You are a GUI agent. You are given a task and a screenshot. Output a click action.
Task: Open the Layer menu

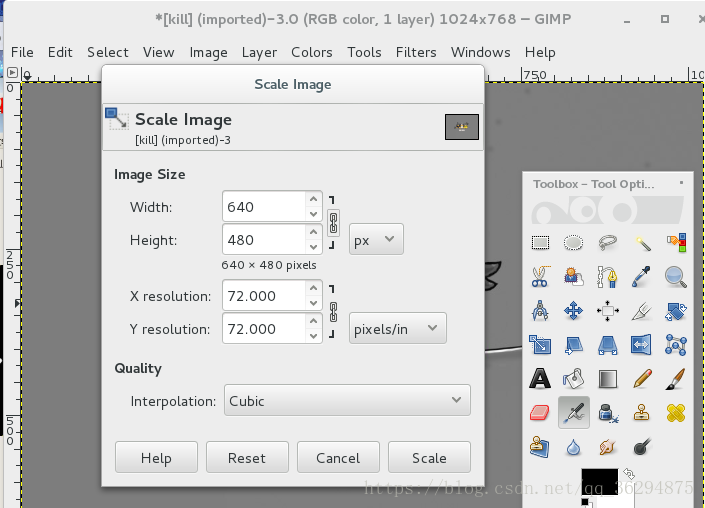(259, 52)
